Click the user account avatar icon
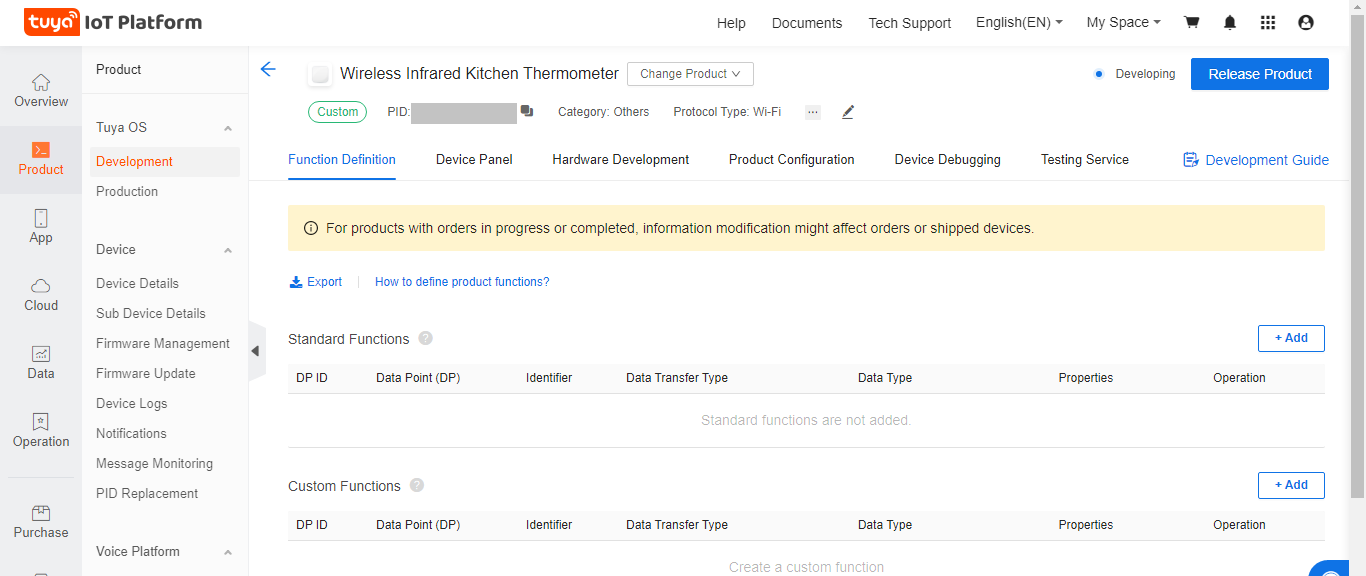Viewport: 1366px width, 576px height. 1306,22
